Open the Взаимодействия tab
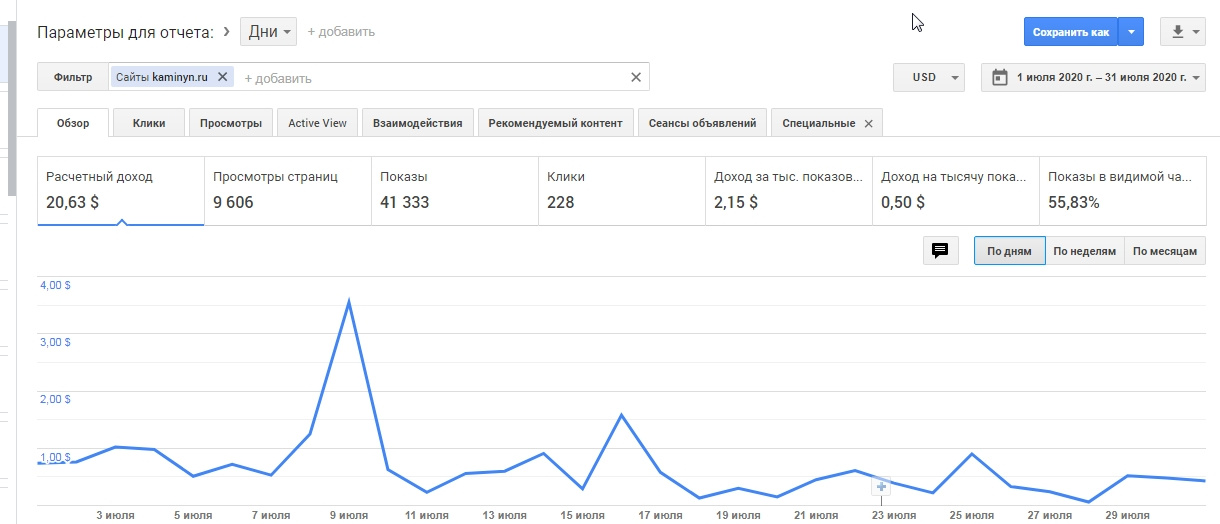 417,123
